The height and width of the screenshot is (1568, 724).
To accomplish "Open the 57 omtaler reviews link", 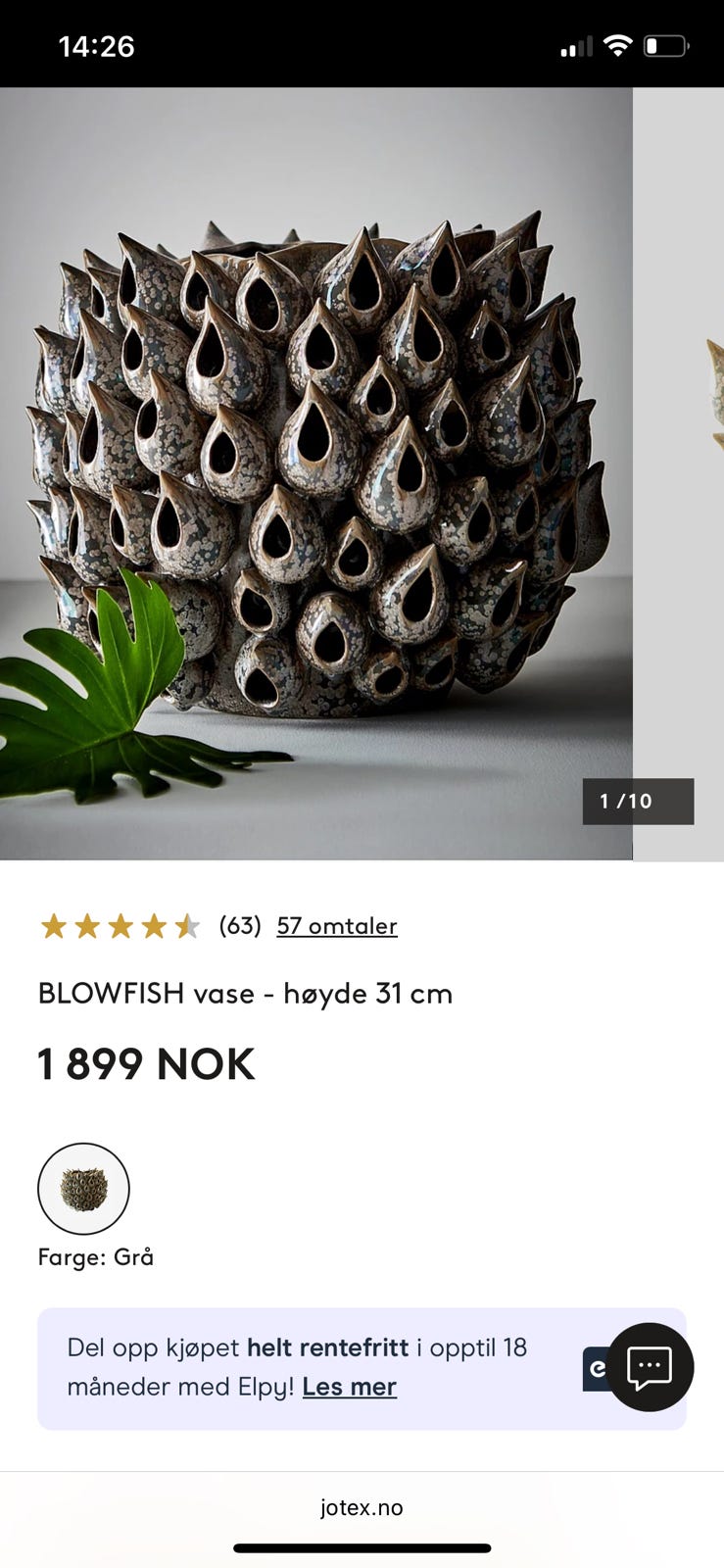I will 337,925.
